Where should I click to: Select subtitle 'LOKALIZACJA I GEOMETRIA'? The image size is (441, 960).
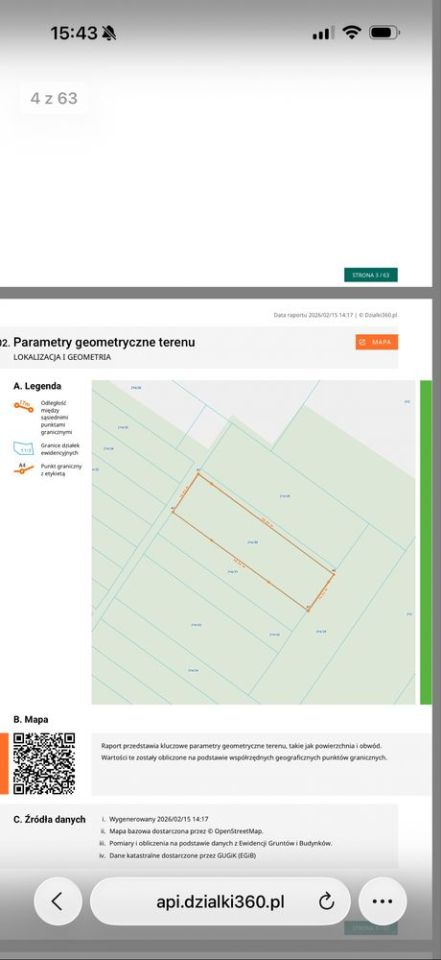62,357
